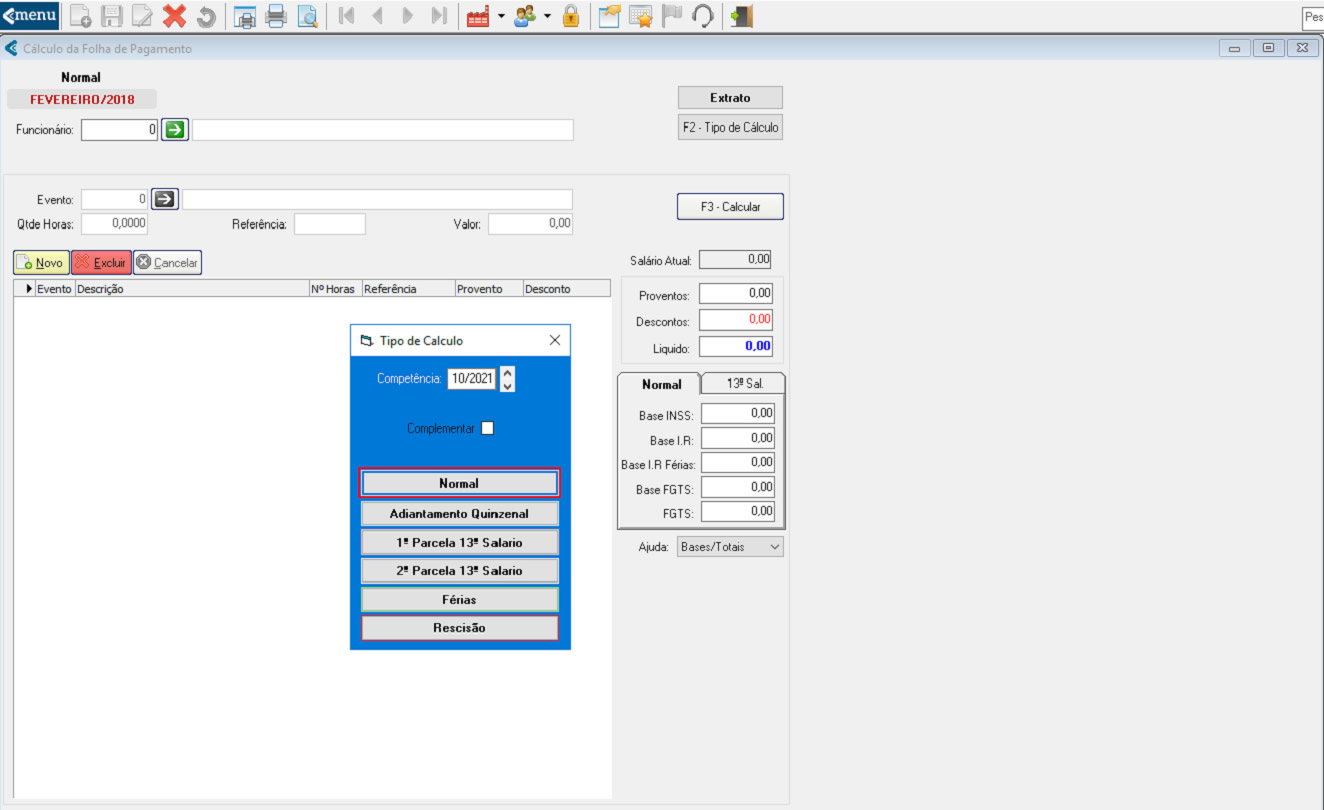Screen dimensions: 1324x810
Task: Increase Competência with the up arrow
Action: (x=507, y=373)
